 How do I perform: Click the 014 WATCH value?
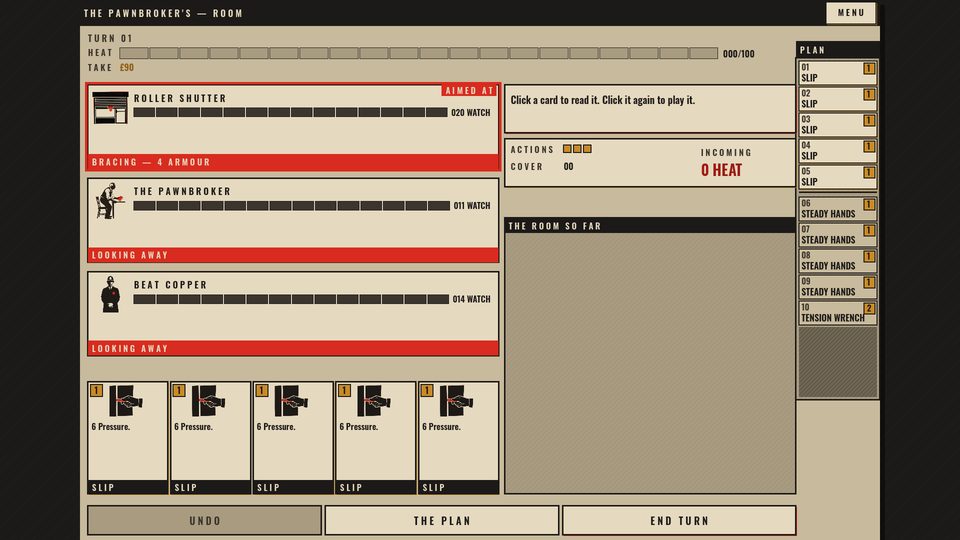[471, 299]
